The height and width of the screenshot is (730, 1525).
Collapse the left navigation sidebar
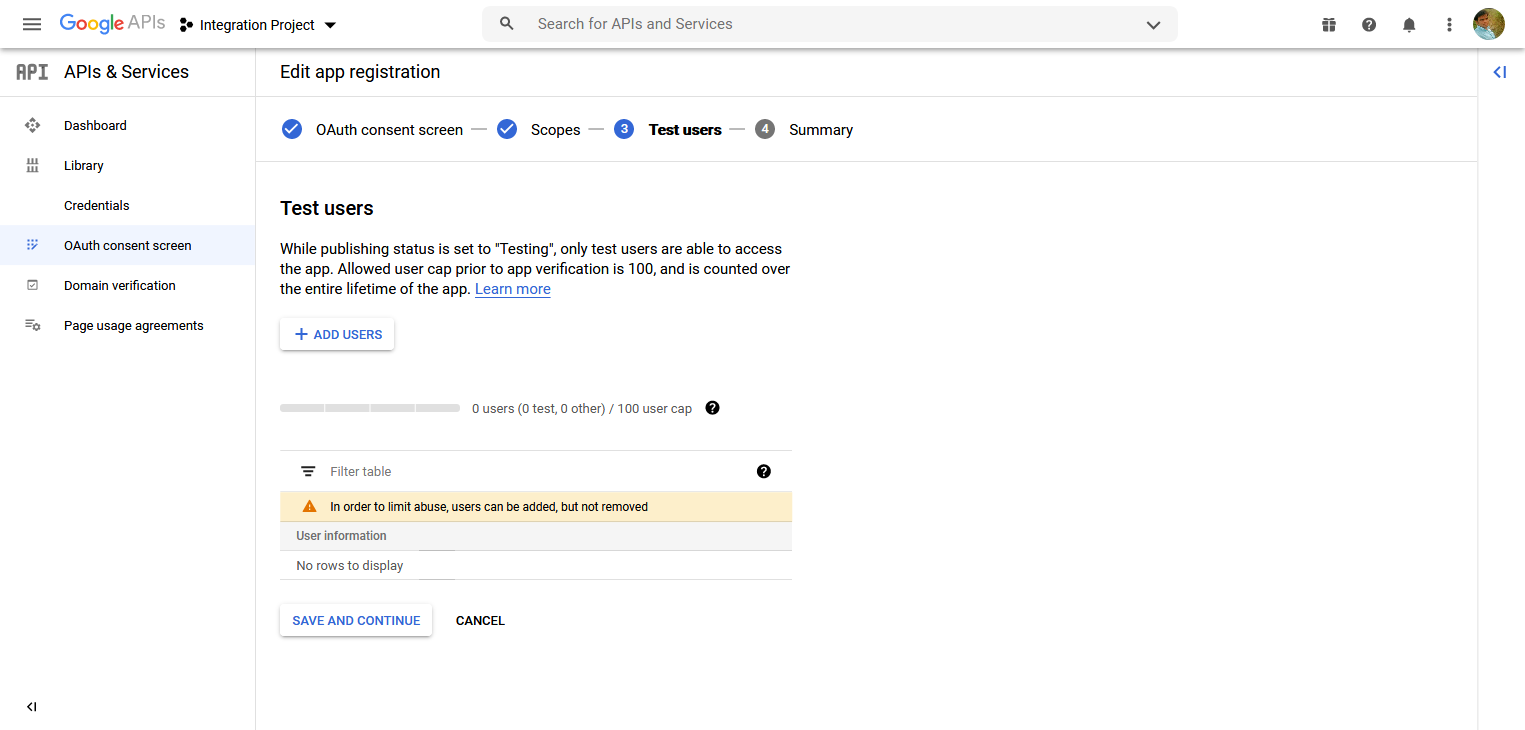pyautogui.click(x=32, y=707)
